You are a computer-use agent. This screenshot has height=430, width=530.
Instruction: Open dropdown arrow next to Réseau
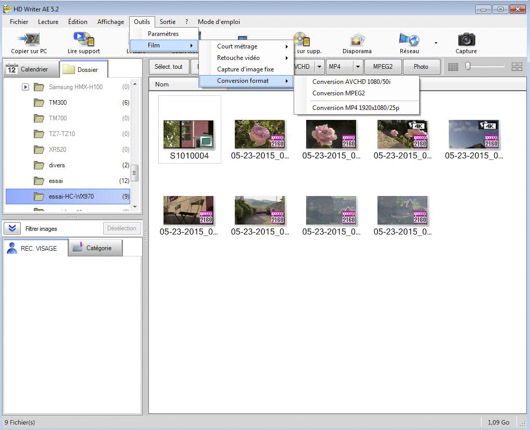click(x=436, y=43)
